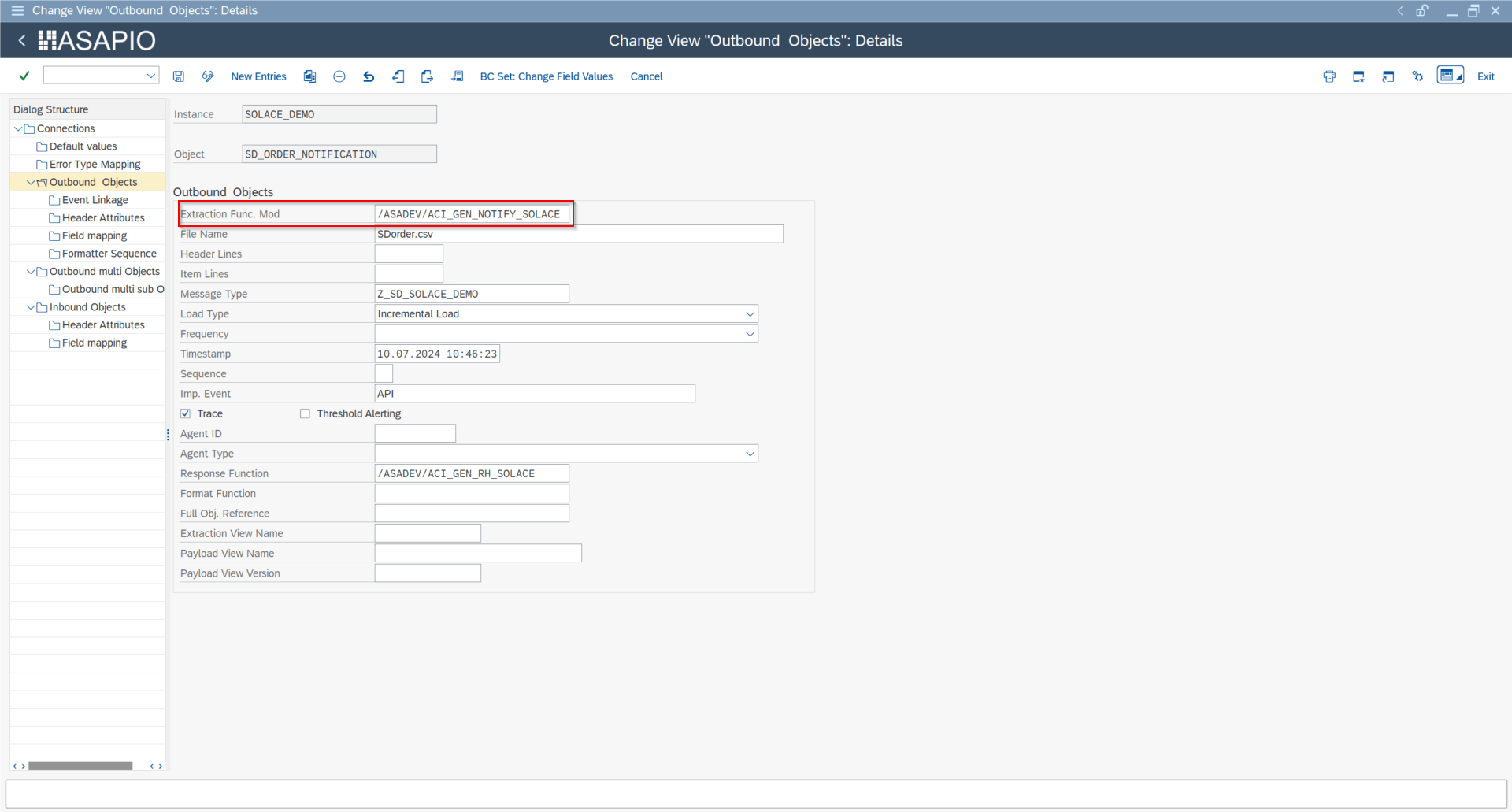Open the Frequency dropdown

pyautogui.click(x=750, y=334)
